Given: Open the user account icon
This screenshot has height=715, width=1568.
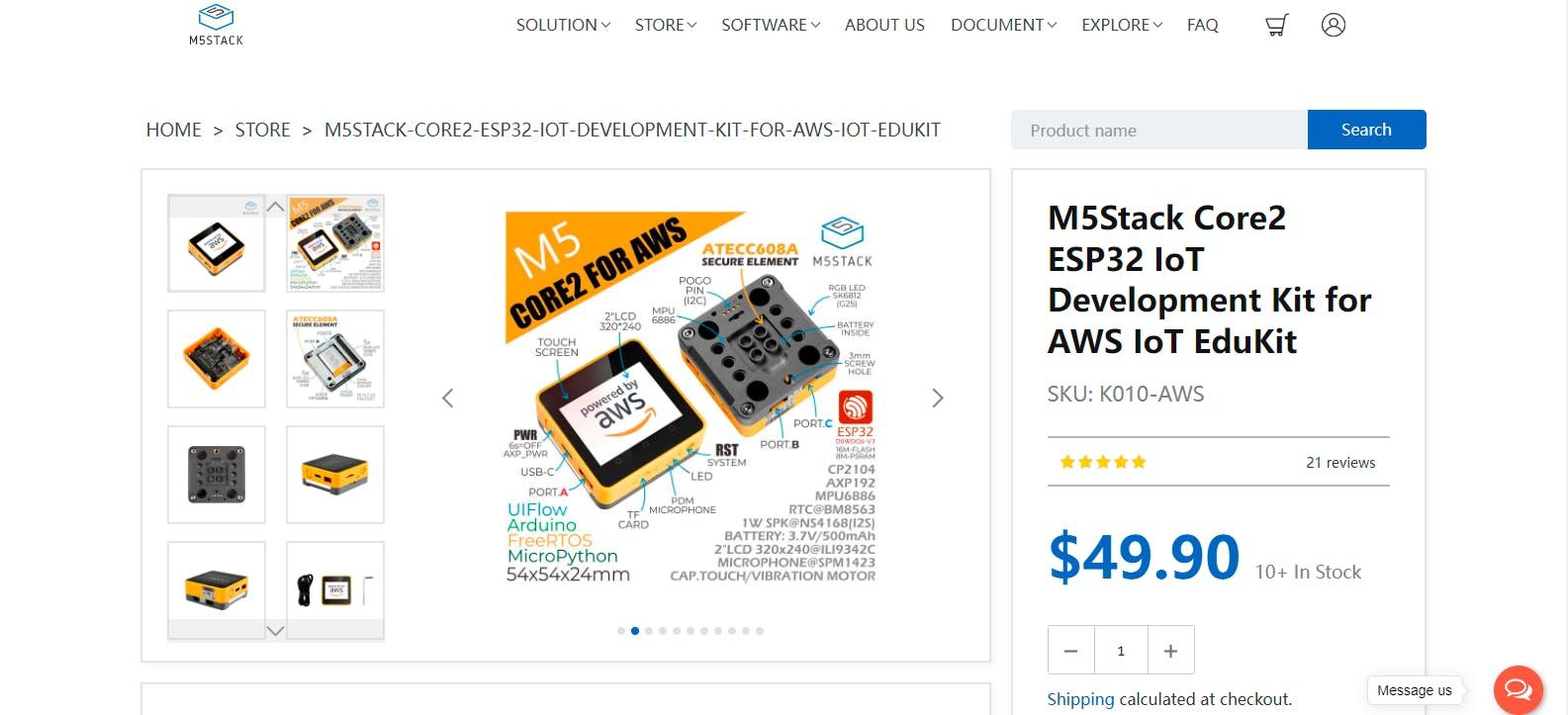Looking at the screenshot, I should point(1334,25).
